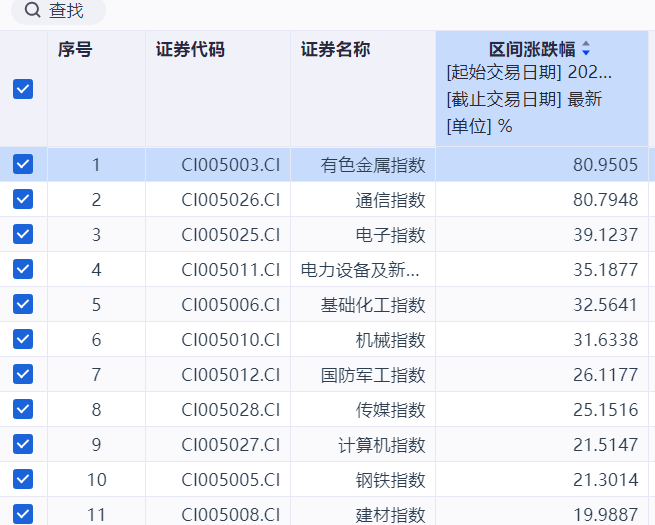655x525 pixels.
Task: Select code cell CI005011.CI
Action: (218, 269)
